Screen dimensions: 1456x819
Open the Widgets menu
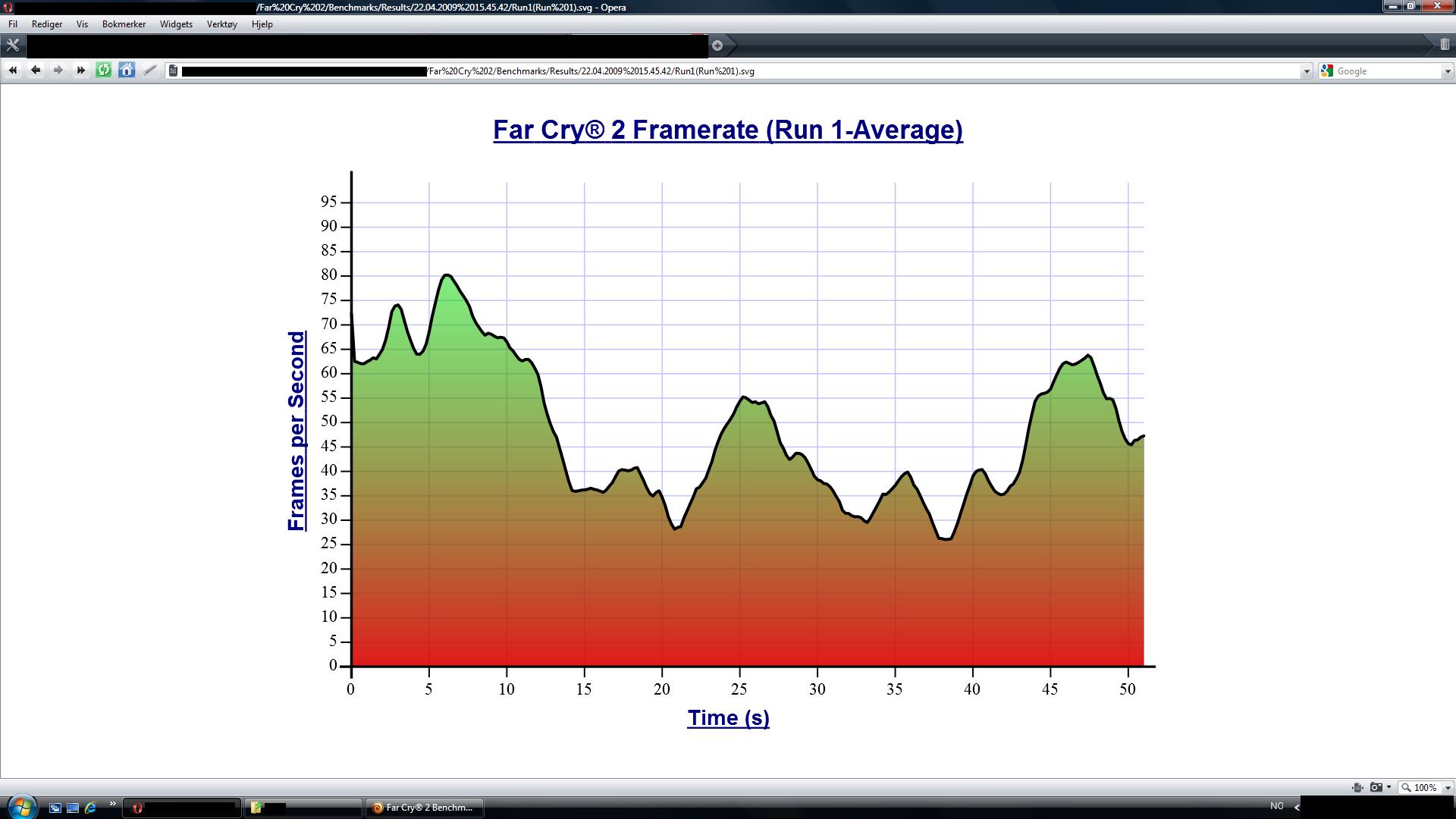coord(176,24)
